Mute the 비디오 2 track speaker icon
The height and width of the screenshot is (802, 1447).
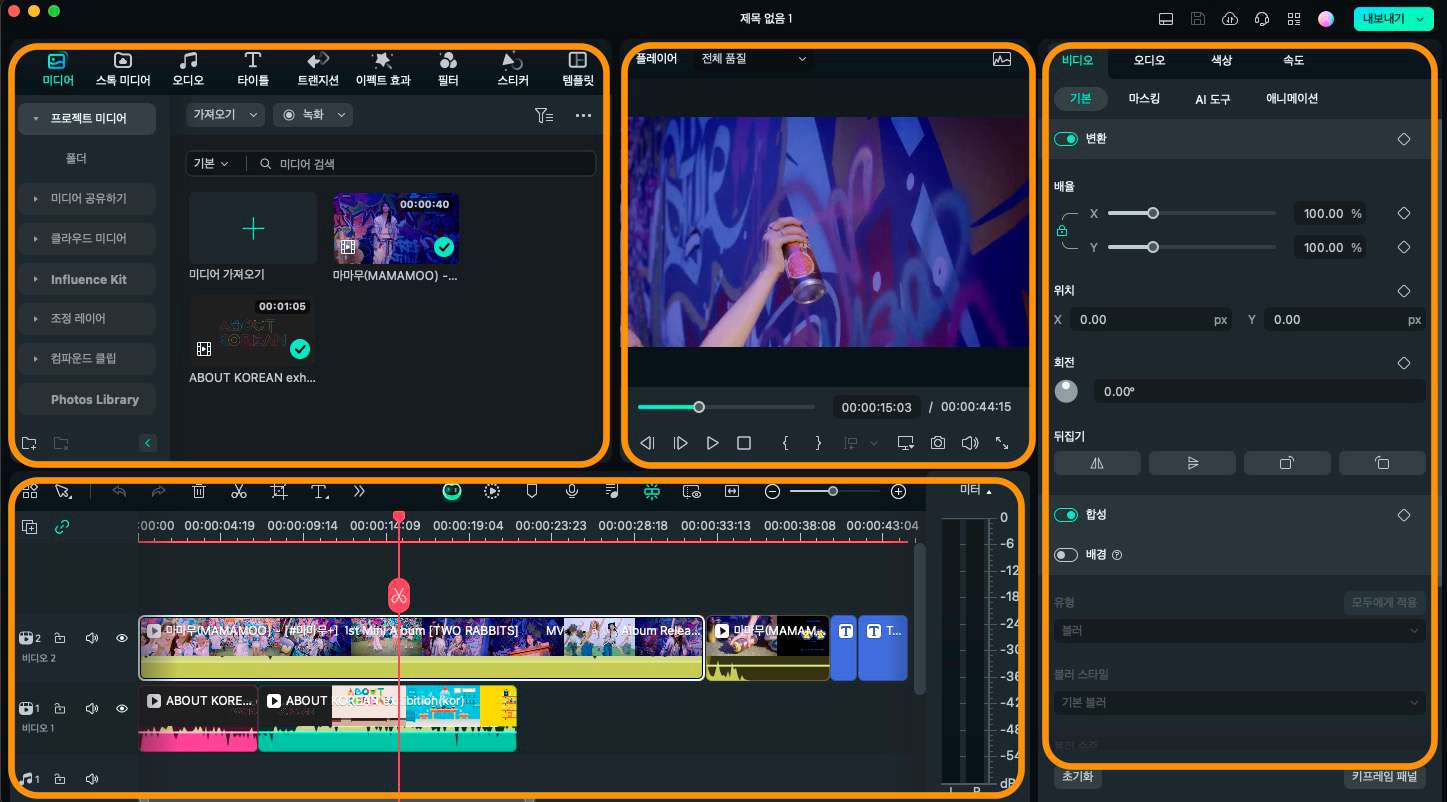pos(92,637)
